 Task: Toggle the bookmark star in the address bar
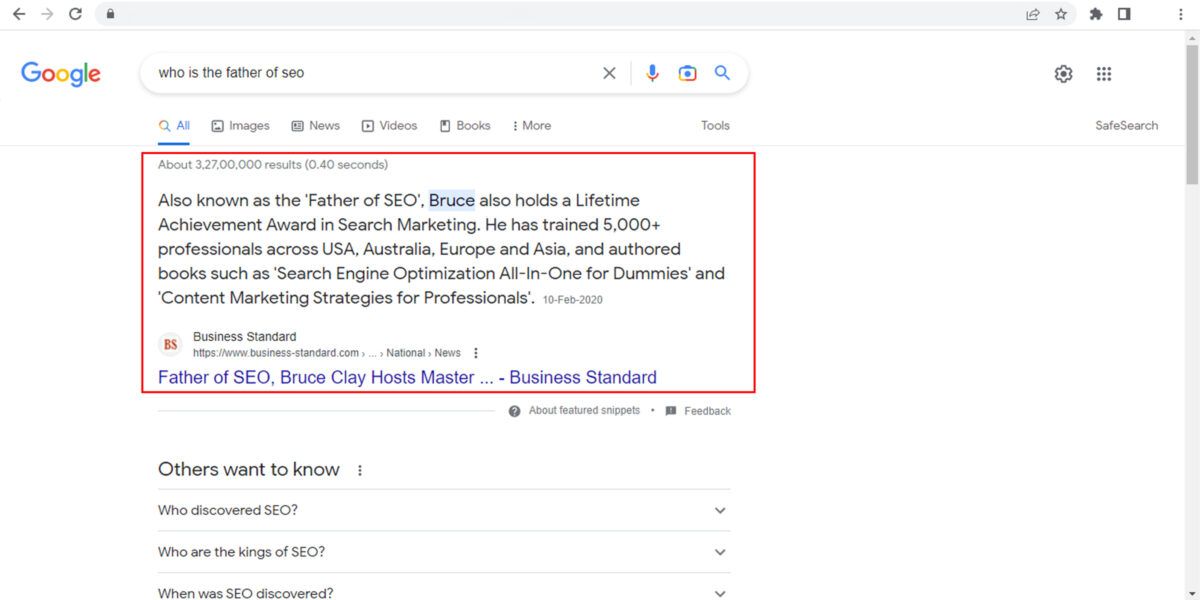[1062, 14]
